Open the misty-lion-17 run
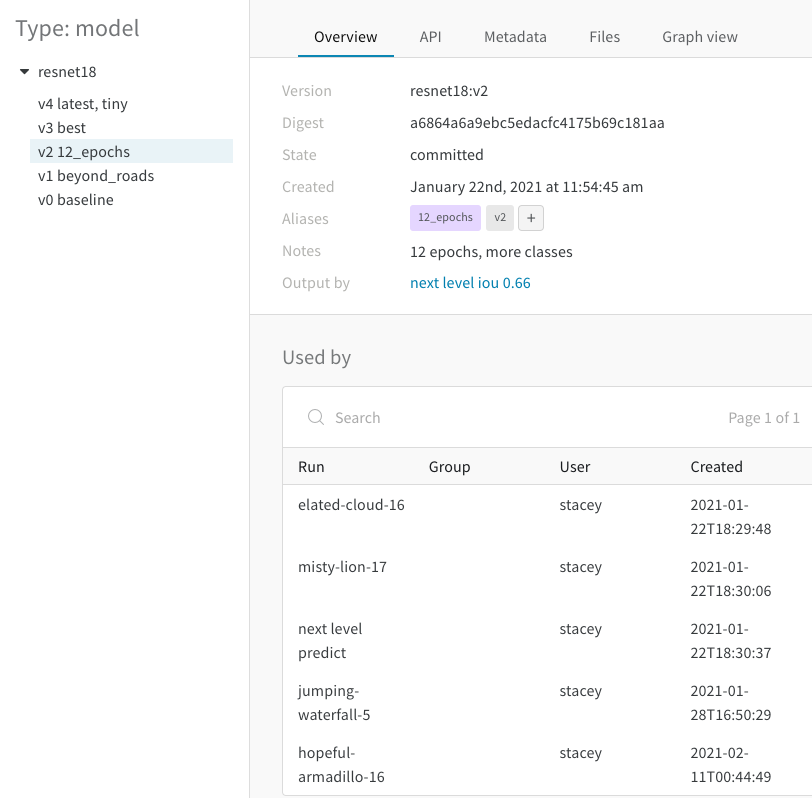The width and height of the screenshot is (812, 798). tap(342, 567)
